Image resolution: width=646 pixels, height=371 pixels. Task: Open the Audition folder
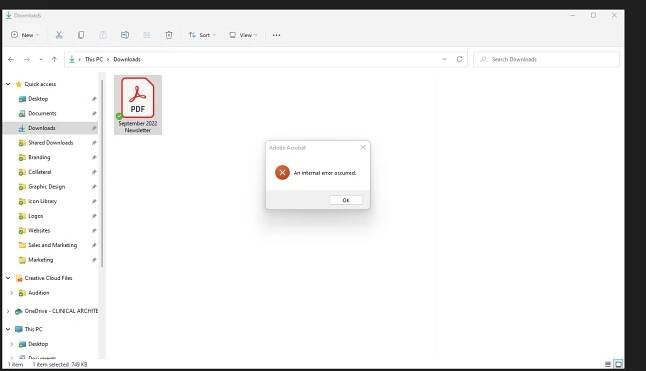39,293
